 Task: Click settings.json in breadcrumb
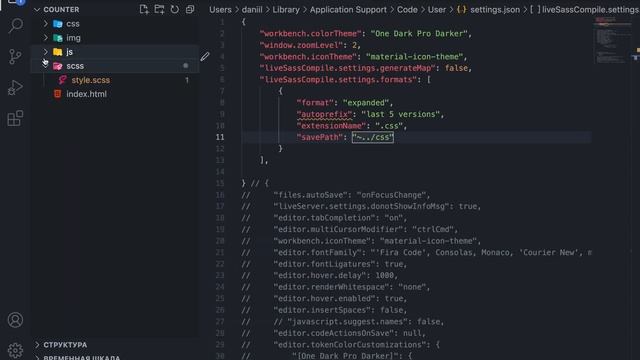tap(495, 9)
